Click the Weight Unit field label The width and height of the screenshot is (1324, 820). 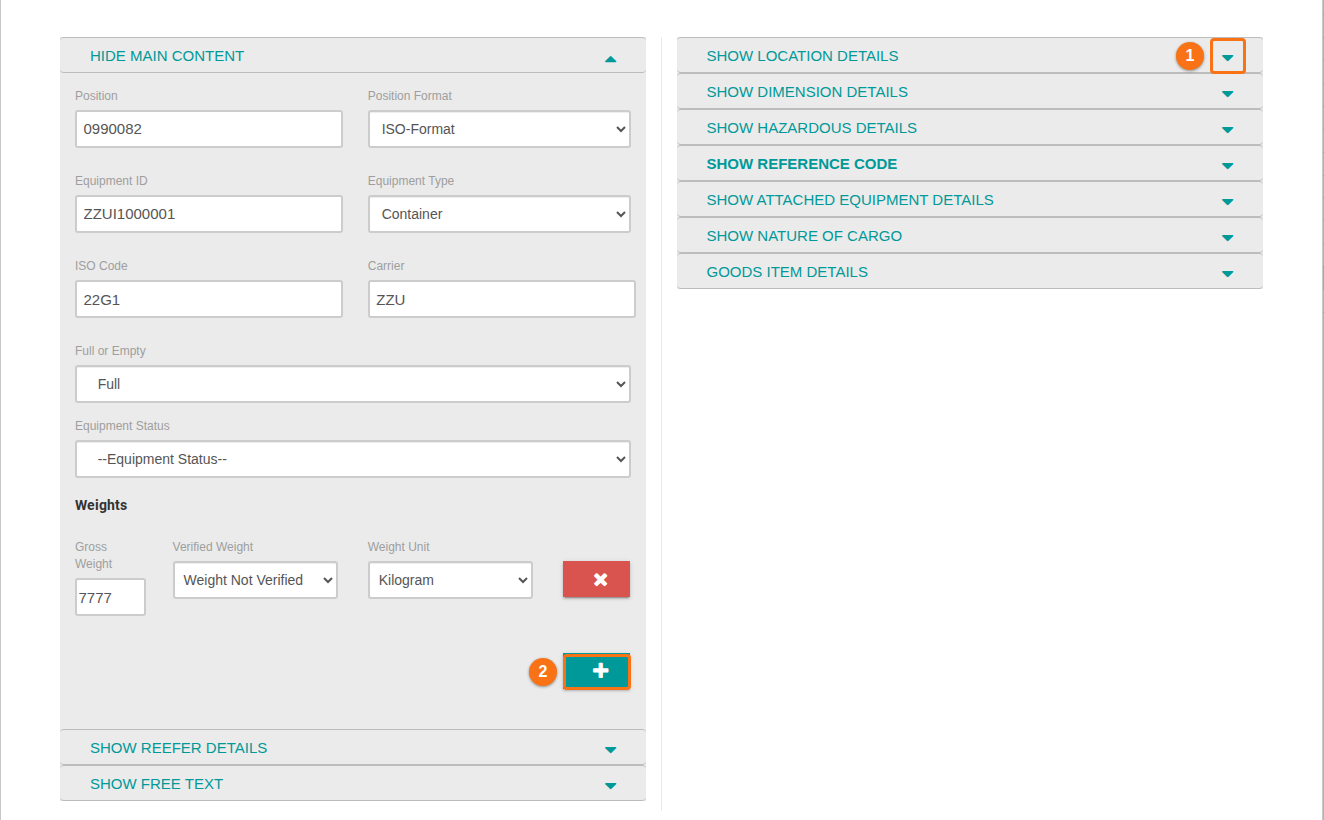pyautogui.click(x=399, y=547)
